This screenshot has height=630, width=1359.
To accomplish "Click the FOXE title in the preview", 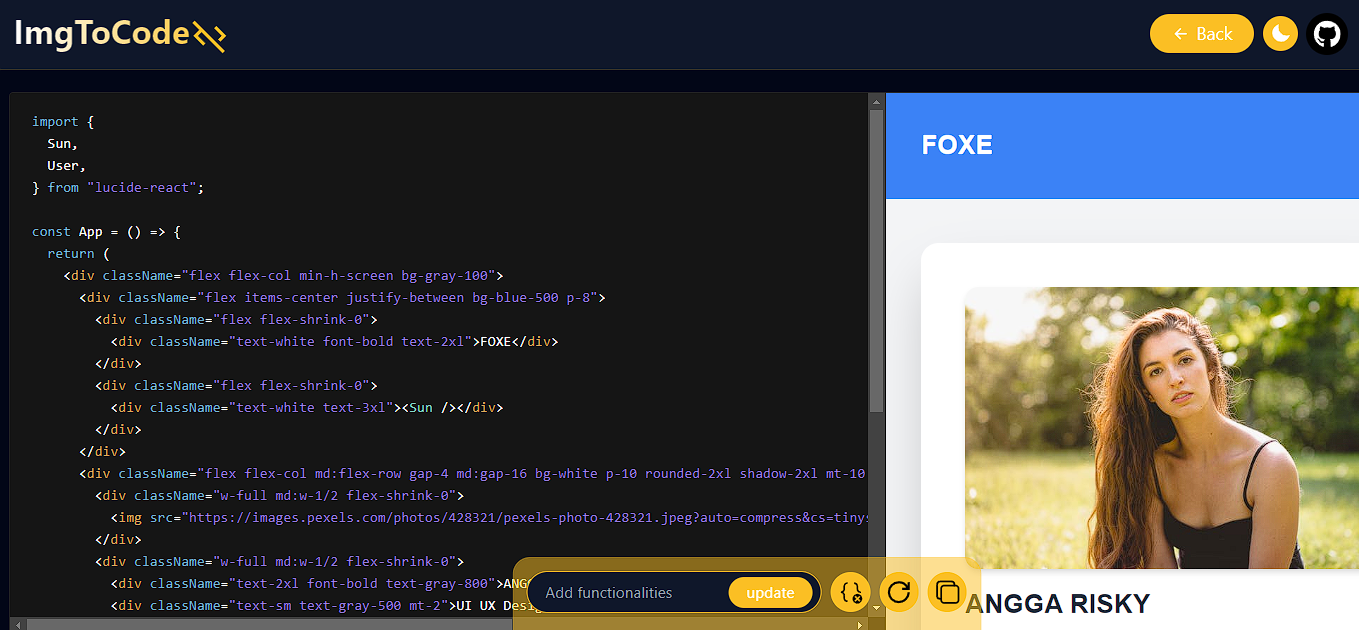I will (x=957, y=145).
